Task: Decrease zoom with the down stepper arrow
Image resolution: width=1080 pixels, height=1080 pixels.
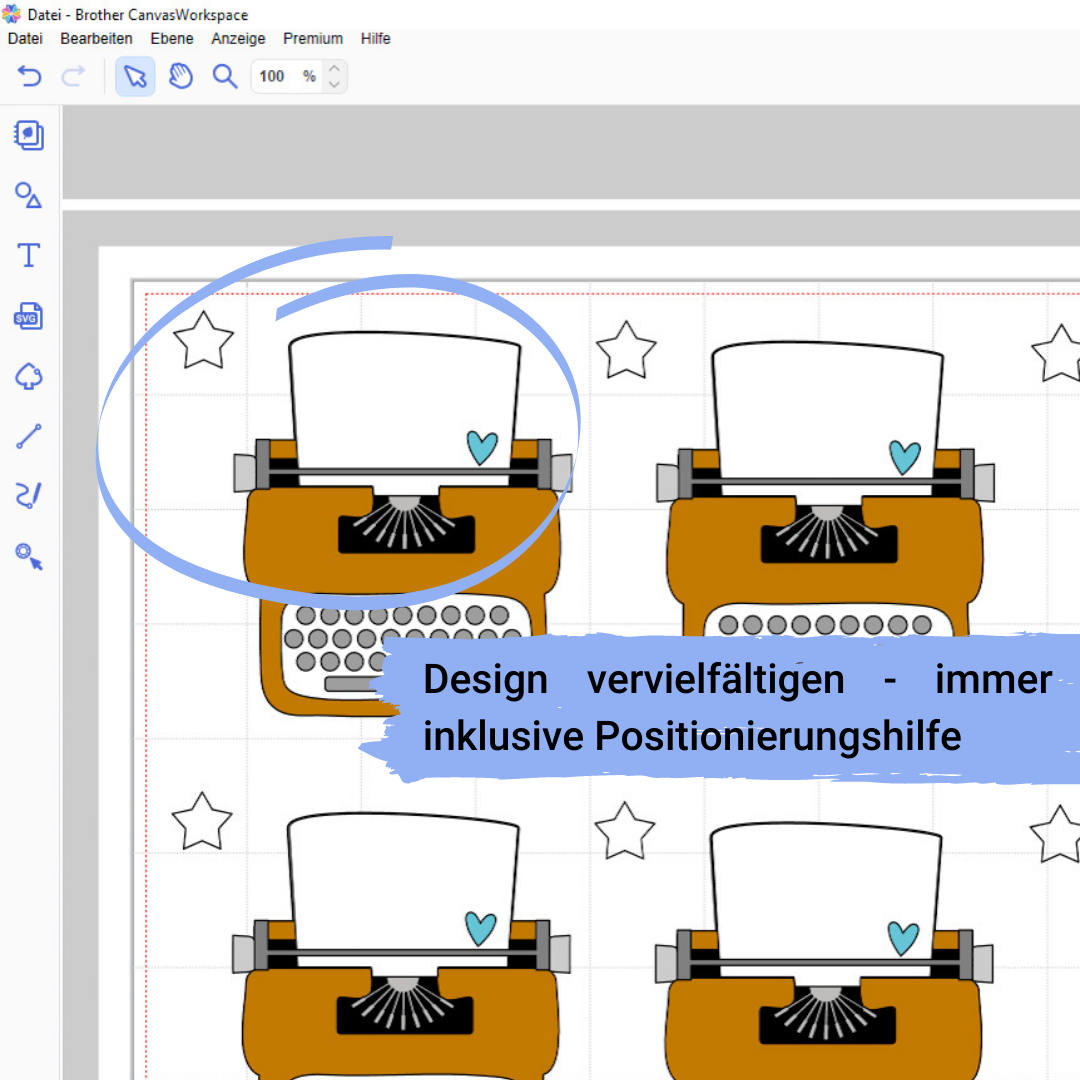Action: tap(334, 84)
